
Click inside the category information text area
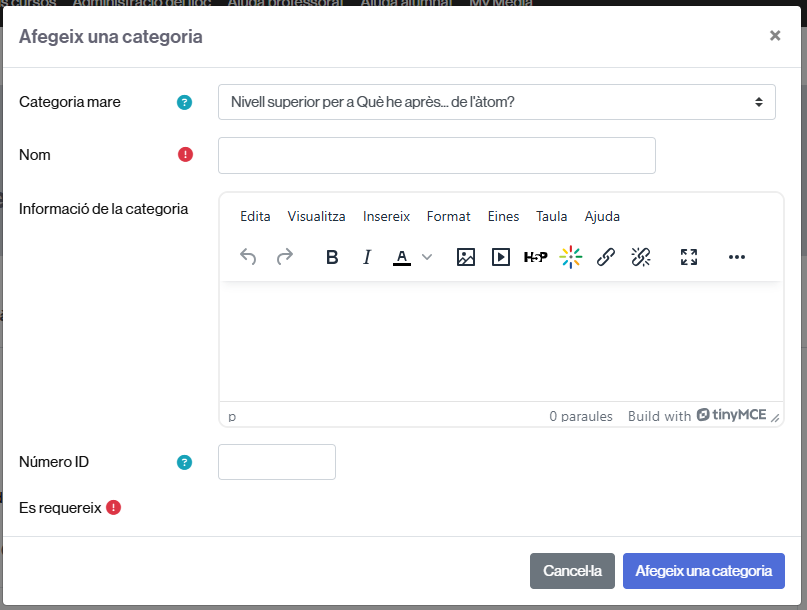(501, 341)
